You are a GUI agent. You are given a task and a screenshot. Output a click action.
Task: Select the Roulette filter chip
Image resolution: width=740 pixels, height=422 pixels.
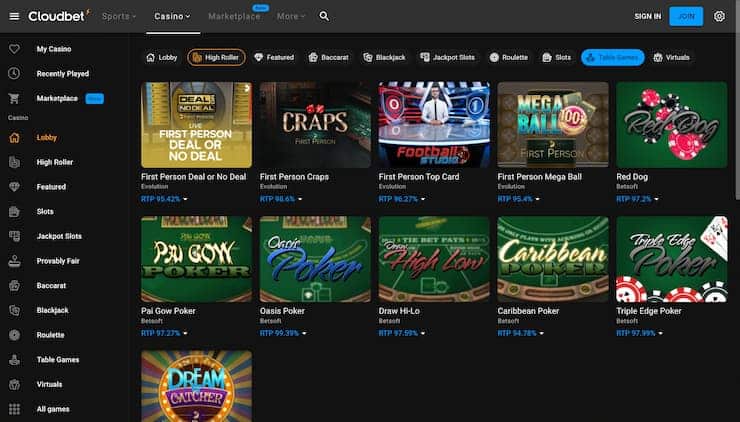pos(508,58)
